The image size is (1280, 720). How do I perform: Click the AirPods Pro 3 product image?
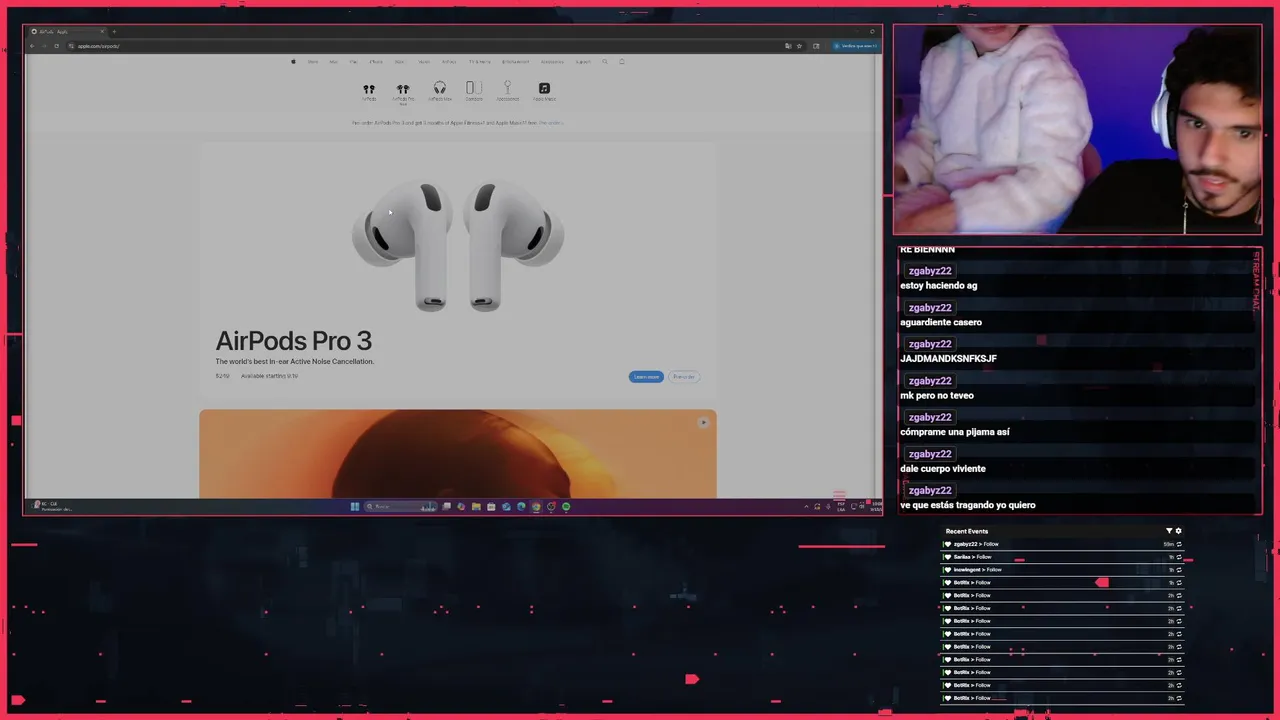pyautogui.click(x=458, y=246)
